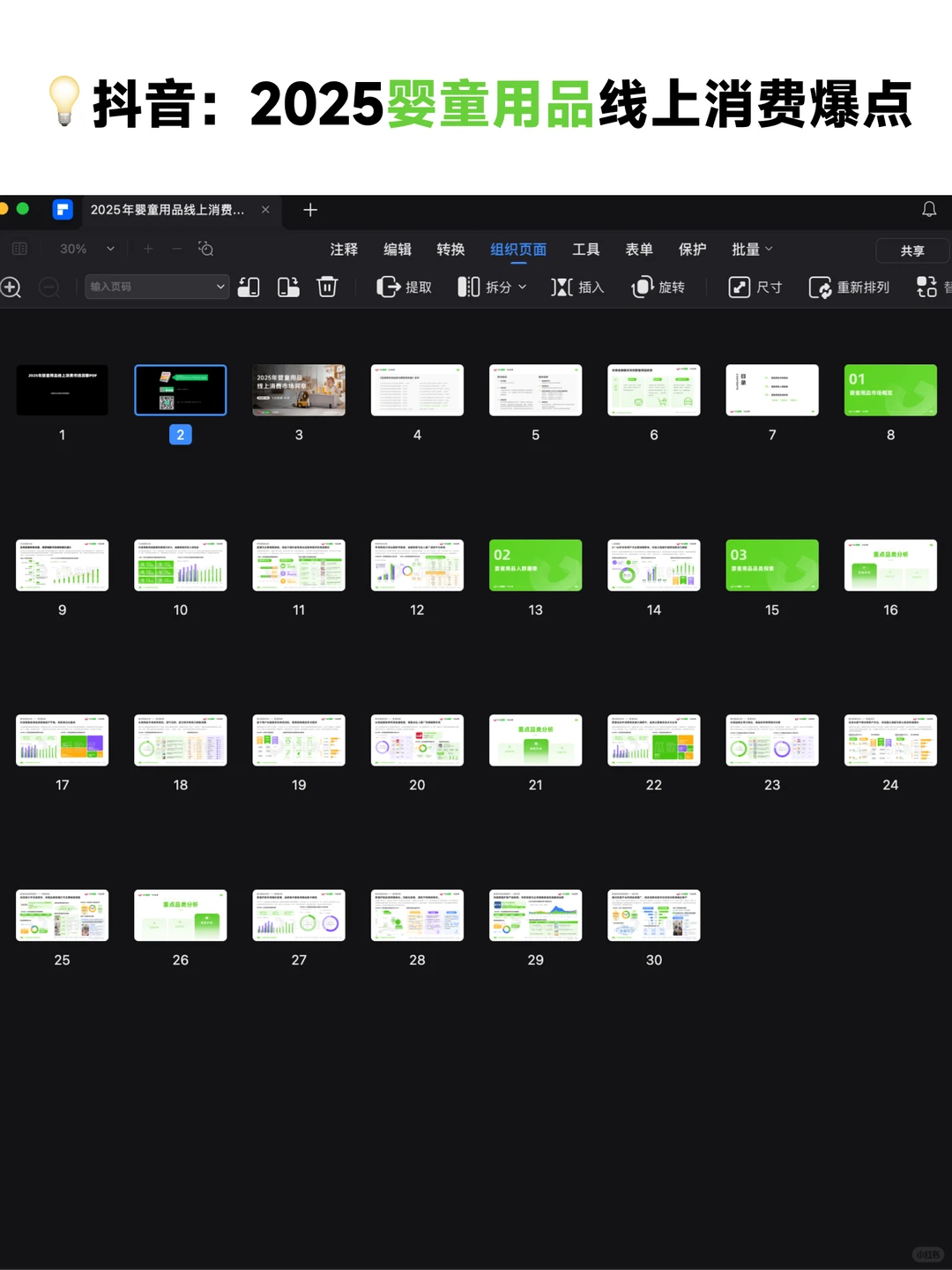This screenshot has width=952, height=1270.
Task: Select page 30 thumbnail
Action: (x=654, y=915)
